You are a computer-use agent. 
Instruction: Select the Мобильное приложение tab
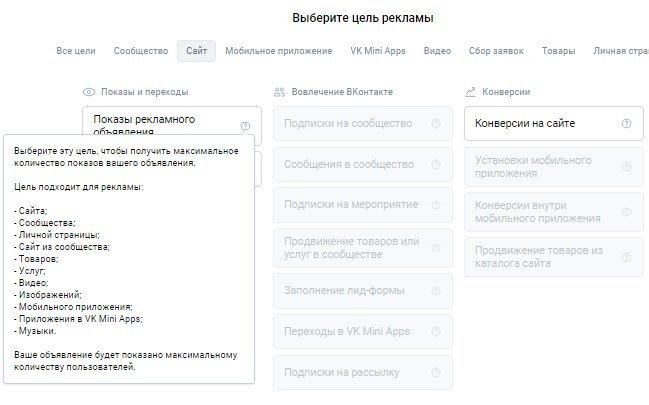click(x=278, y=51)
